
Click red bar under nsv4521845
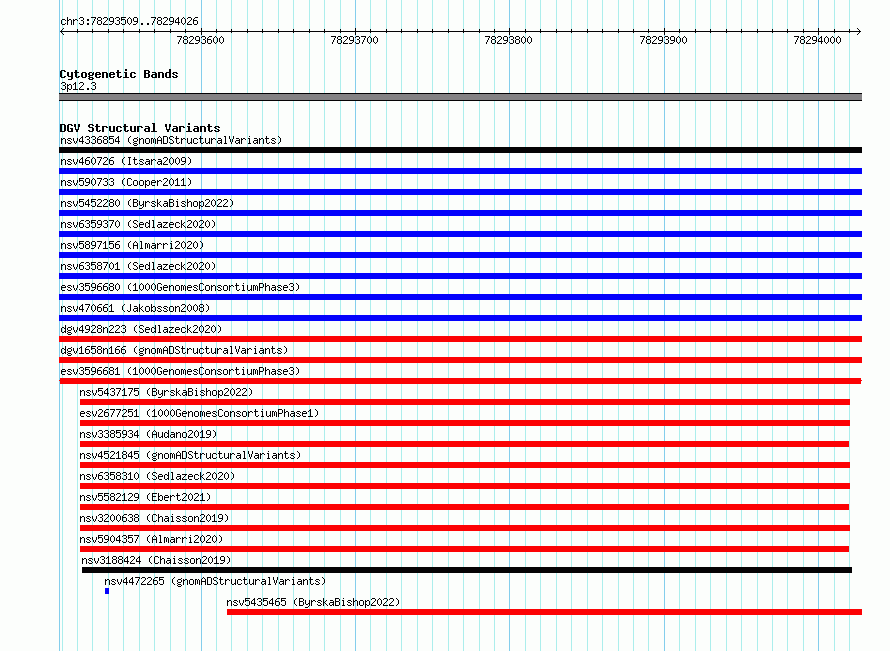[x=465, y=465]
